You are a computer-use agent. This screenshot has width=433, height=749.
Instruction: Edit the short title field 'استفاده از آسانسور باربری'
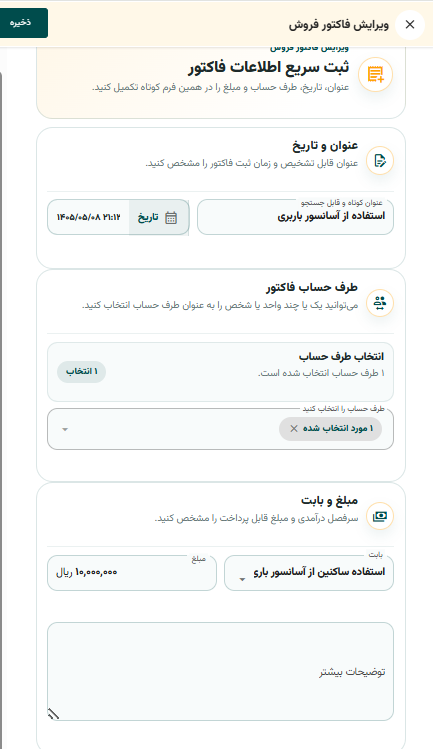click(x=295, y=217)
